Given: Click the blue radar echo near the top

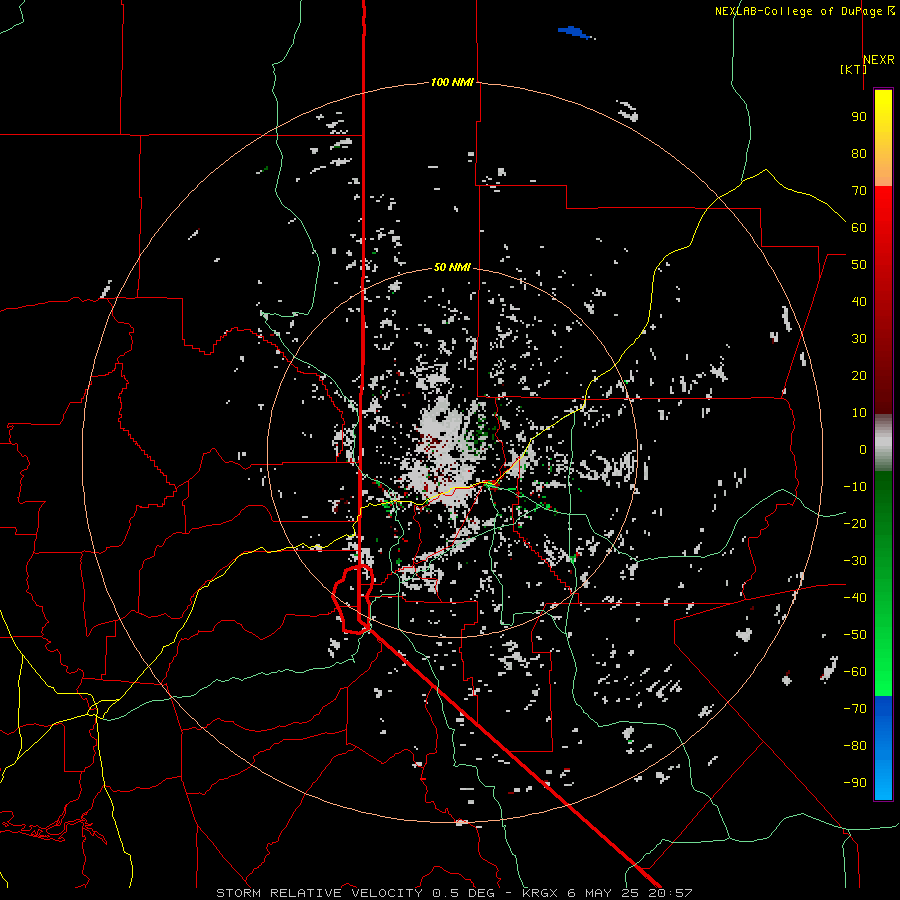Looking at the screenshot, I should pos(574,32).
